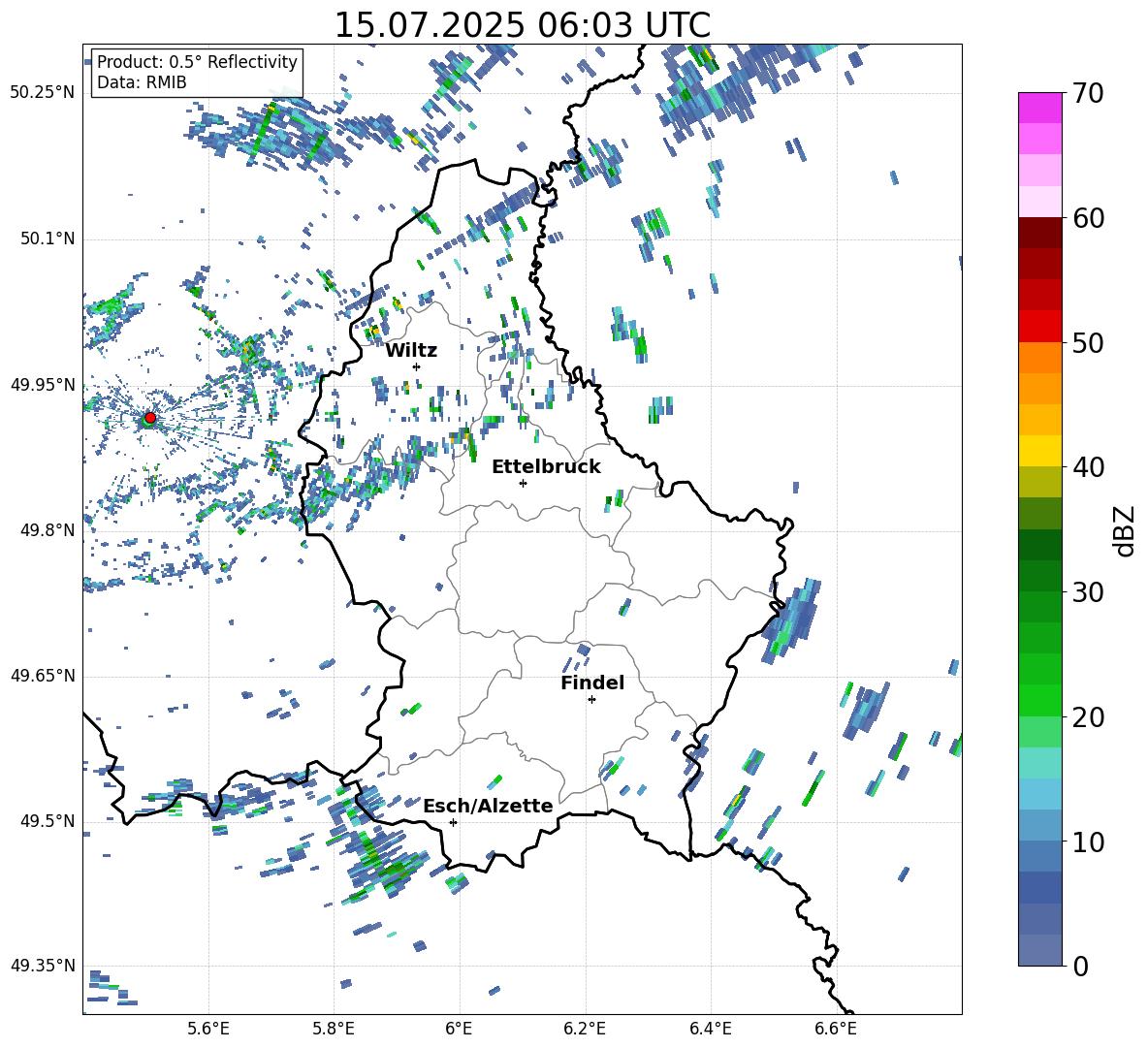This screenshot has height=1048, width=1148.
Task: Click the 50.1°N latitude tick label
Action: coord(48,238)
